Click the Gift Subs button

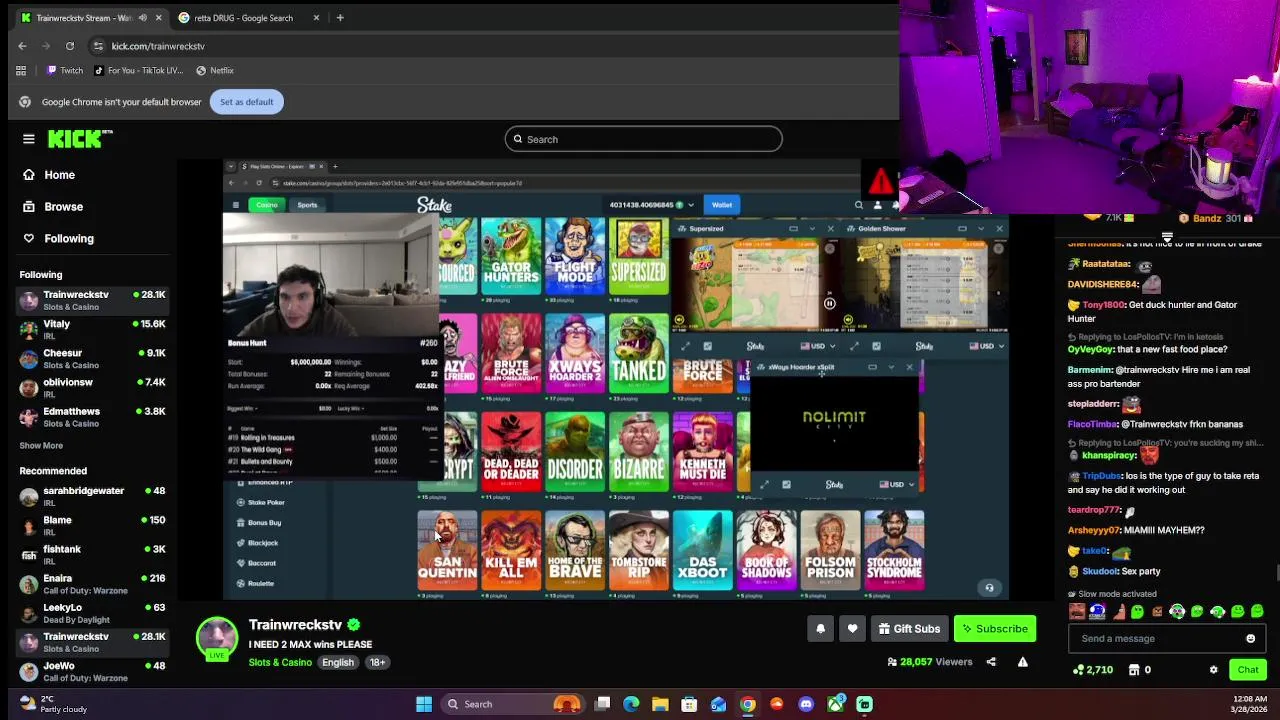click(x=909, y=629)
